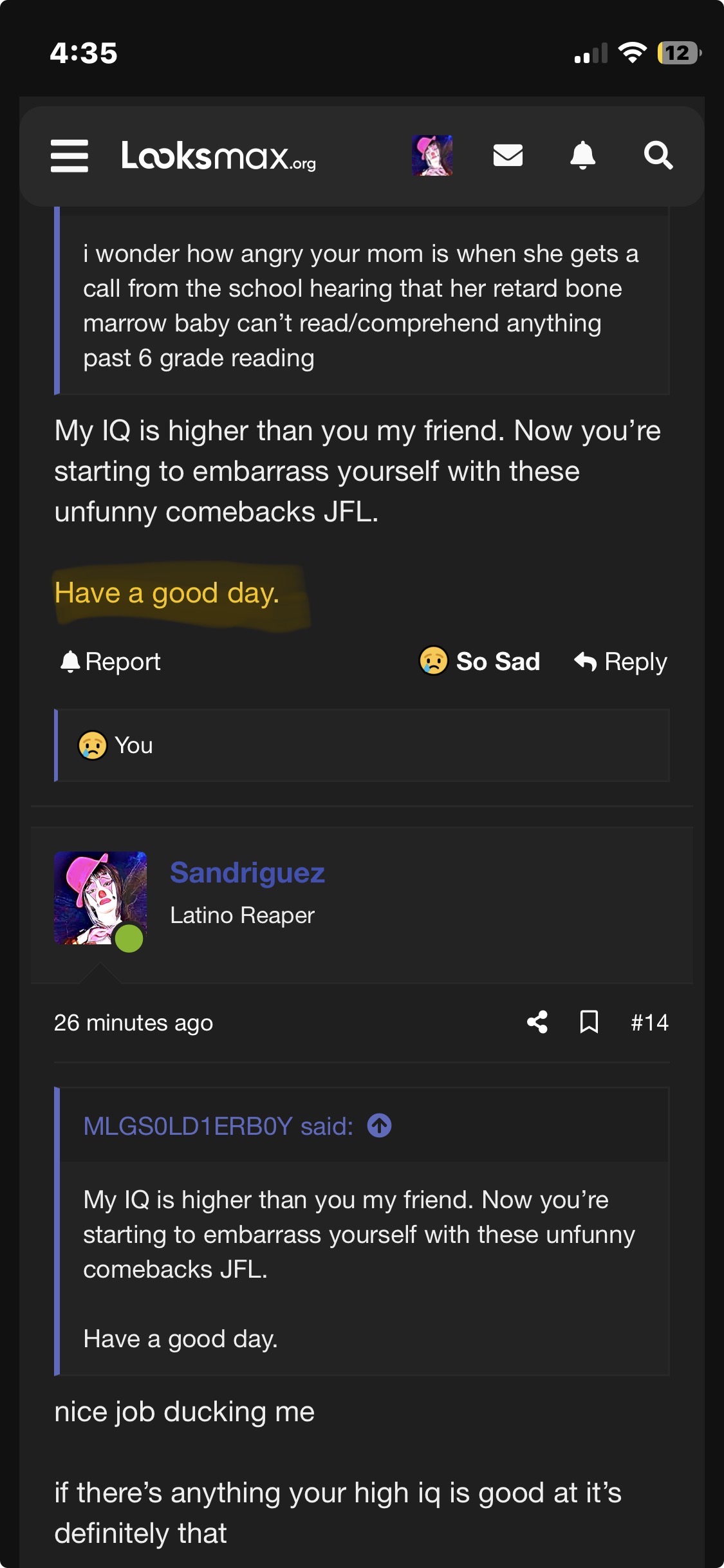This screenshot has width=724, height=1568.
Task: Open the inbox envelope icon
Action: click(x=508, y=156)
